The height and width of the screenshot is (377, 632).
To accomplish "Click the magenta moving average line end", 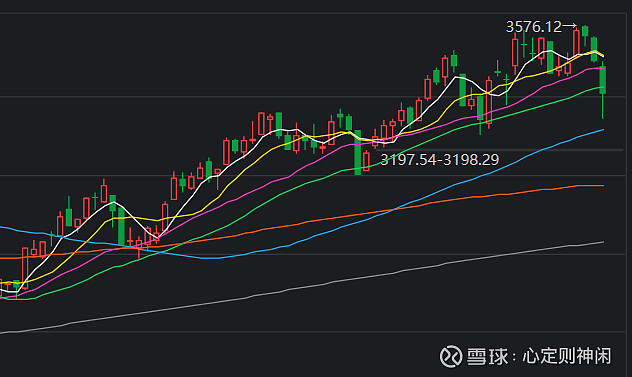I will click(x=603, y=69).
